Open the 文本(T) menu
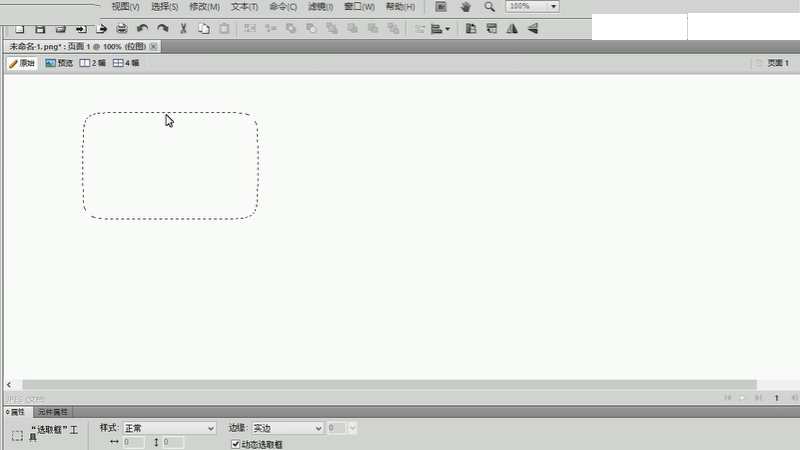This screenshot has width=800, height=450. 244,7
